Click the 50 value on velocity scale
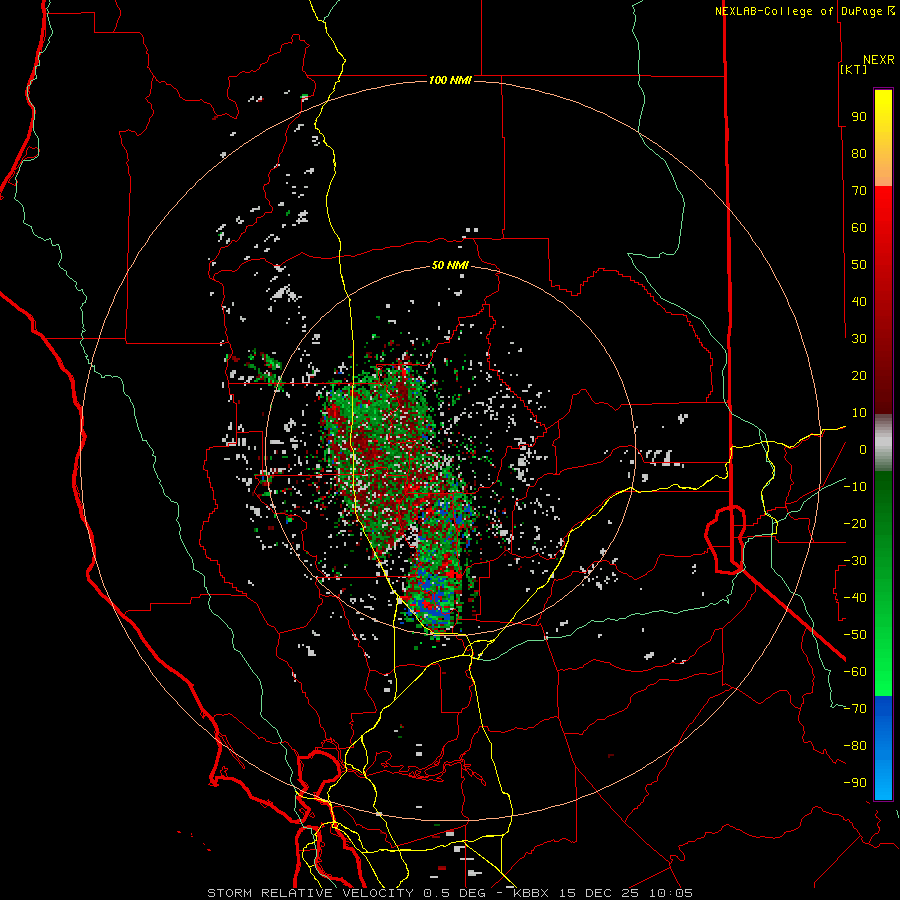Image resolution: width=900 pixels, height=900 pixels. coord(859,265)
